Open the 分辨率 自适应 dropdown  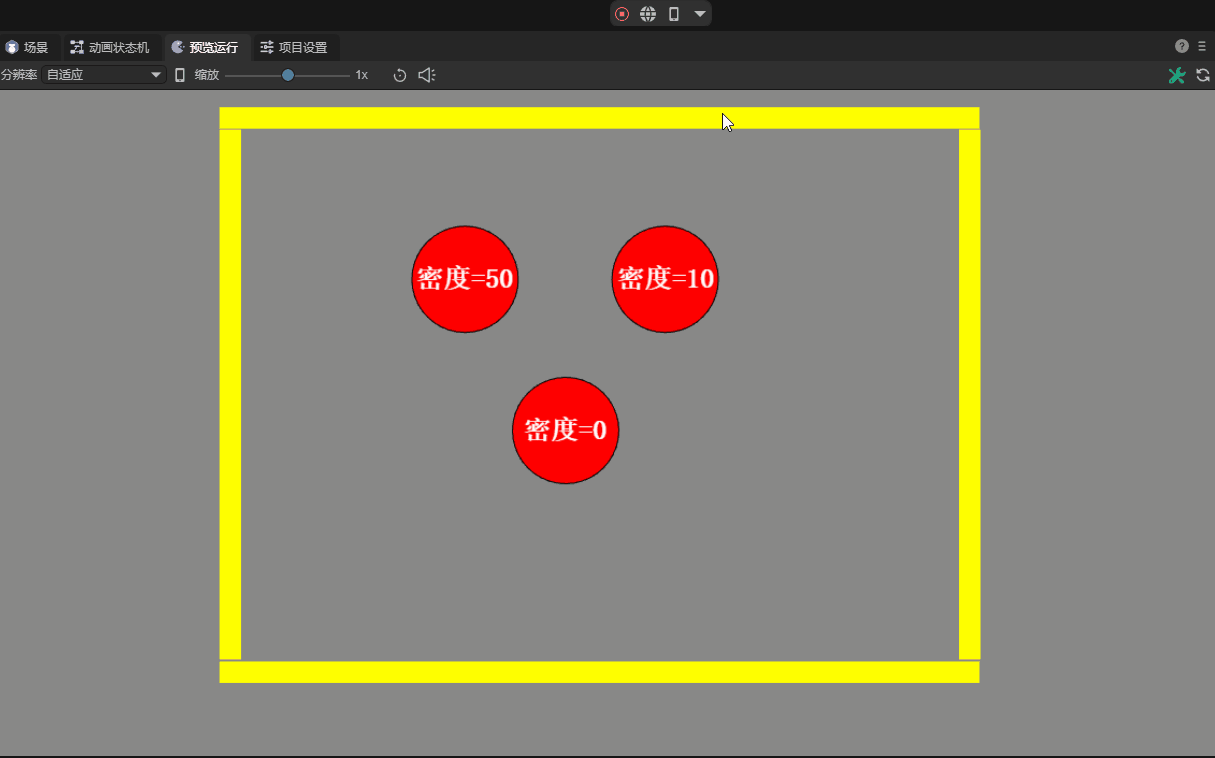tap(104, 75)
